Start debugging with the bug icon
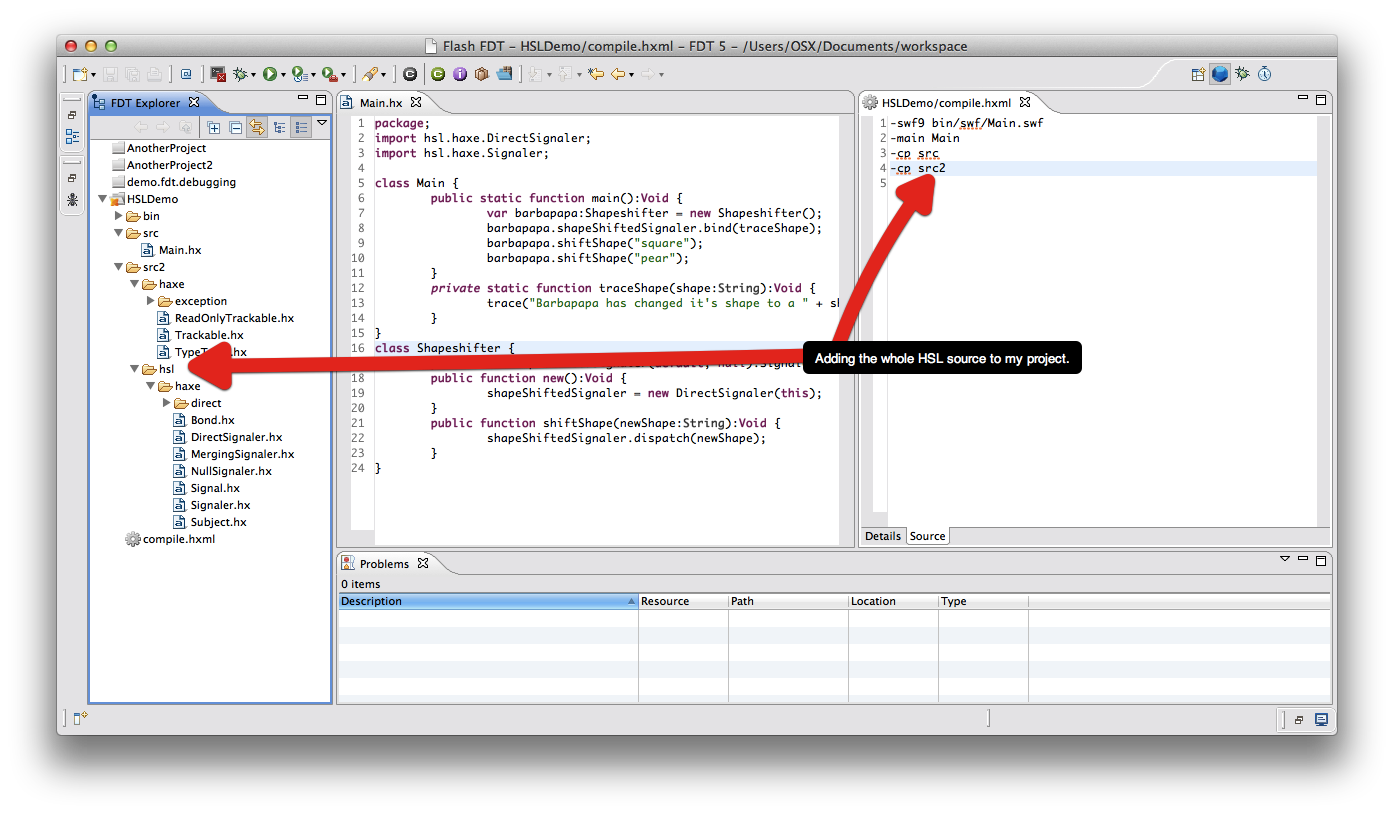Screen dimensions: 1394x814 pyautogui.click(x=240, y=74)
